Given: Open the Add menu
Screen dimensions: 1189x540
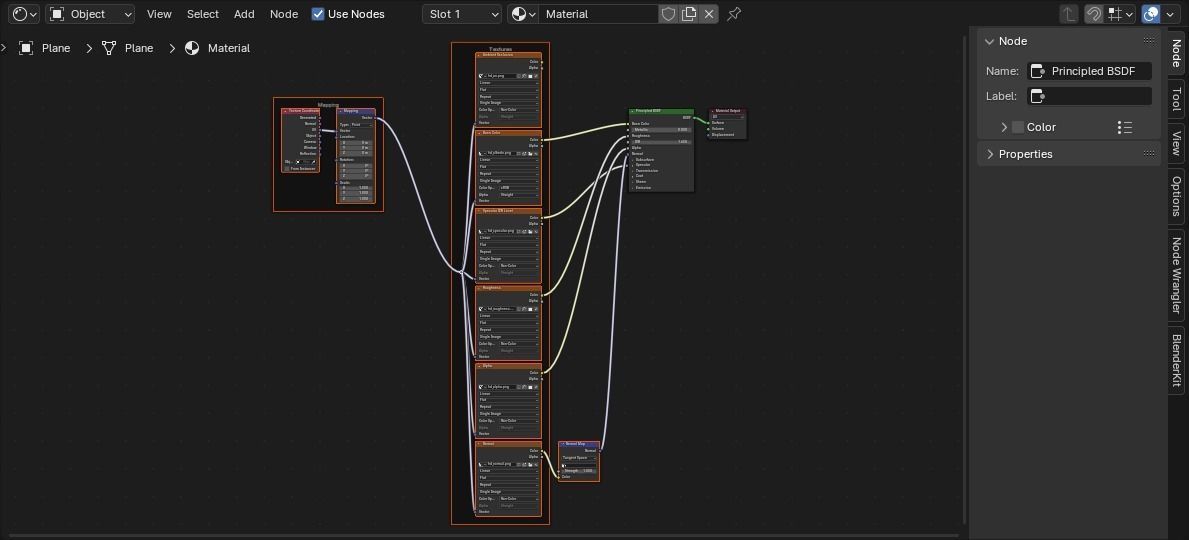Looking at the screenshot, I should (x=244, y=14).
